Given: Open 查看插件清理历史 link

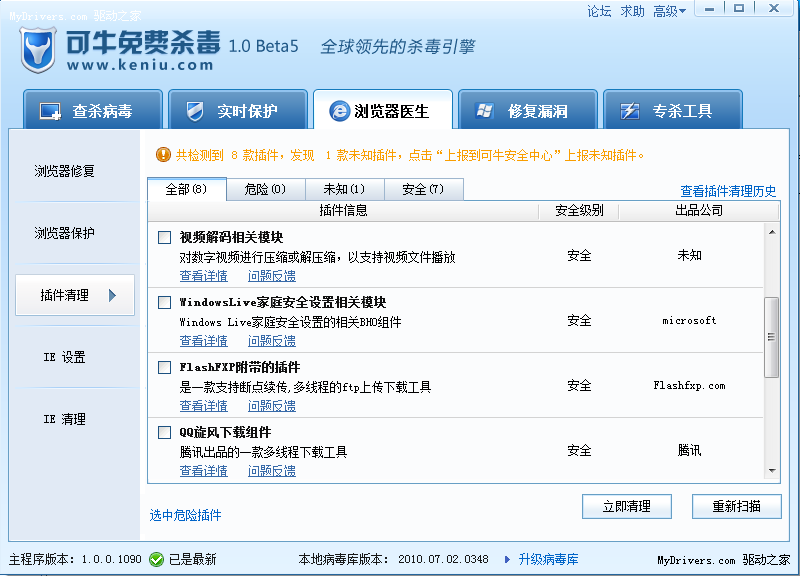Looking at the screenshot, I should pos(728,191).
